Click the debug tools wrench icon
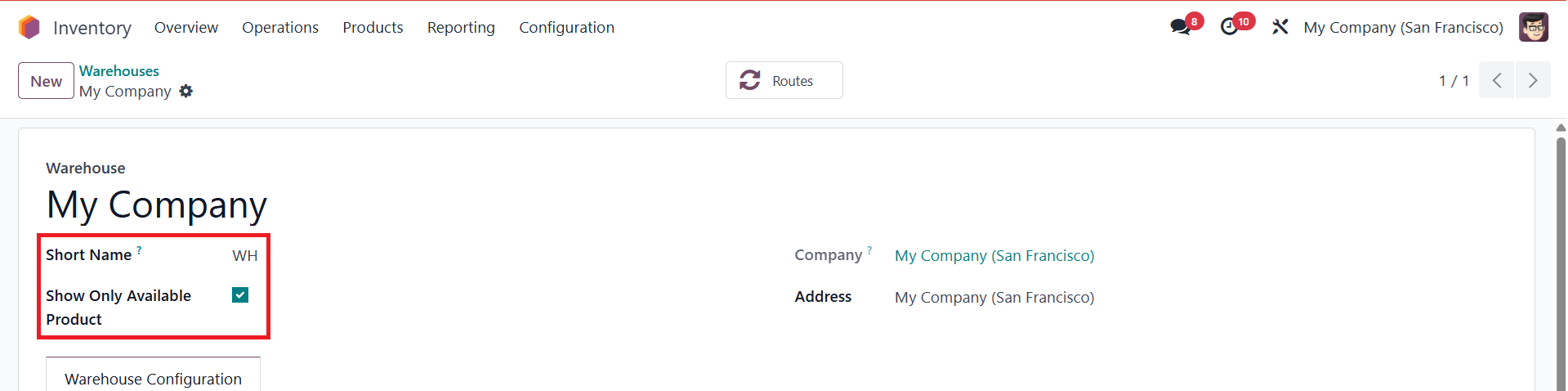Screen dimensions: 1568x391 pyautogui.click(x=1280, y=27)
